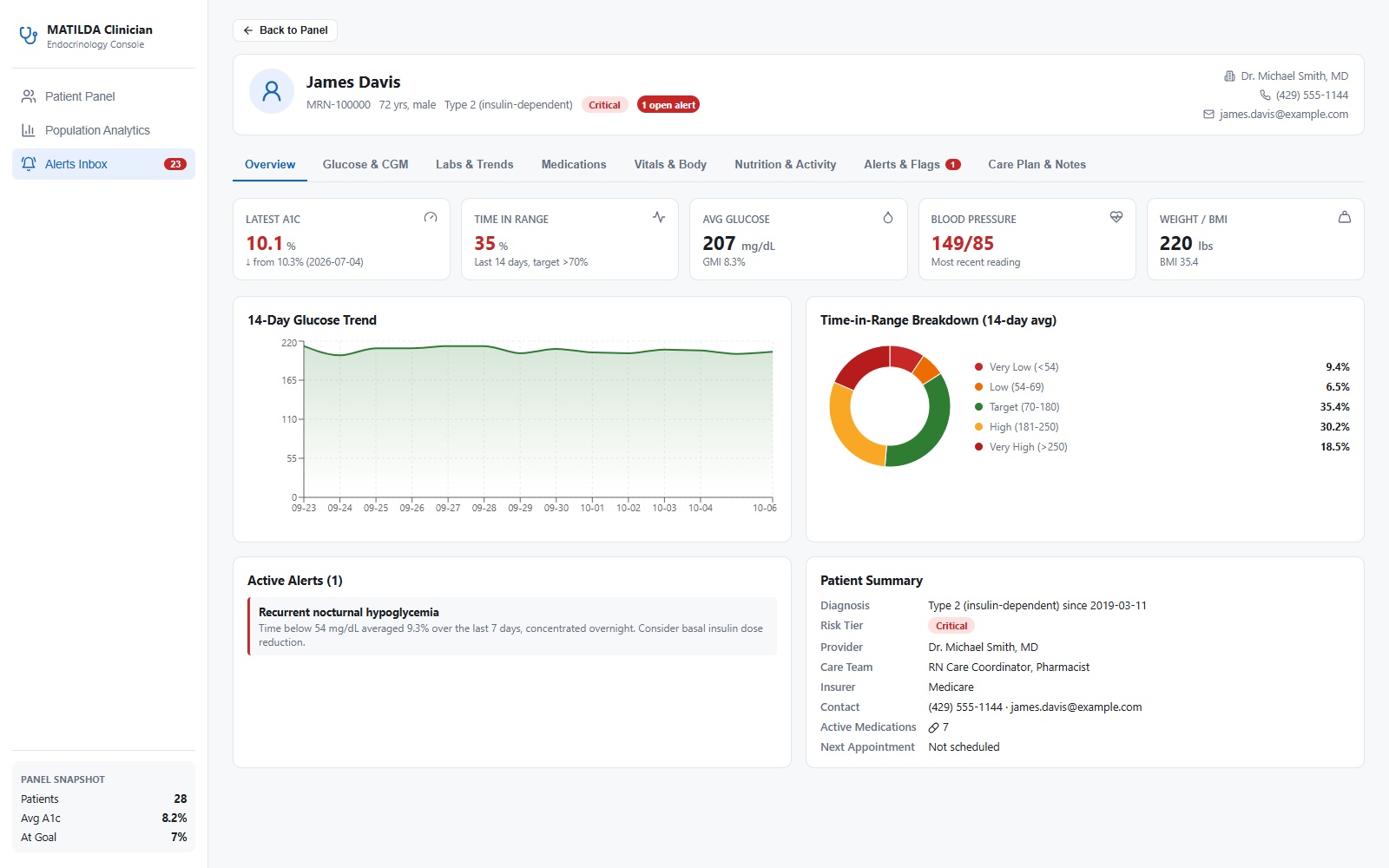The width and height of the screenshot is (1389, 868).
Task: Click the Critical badge in the patient header
Action: [x=605, y=105]
